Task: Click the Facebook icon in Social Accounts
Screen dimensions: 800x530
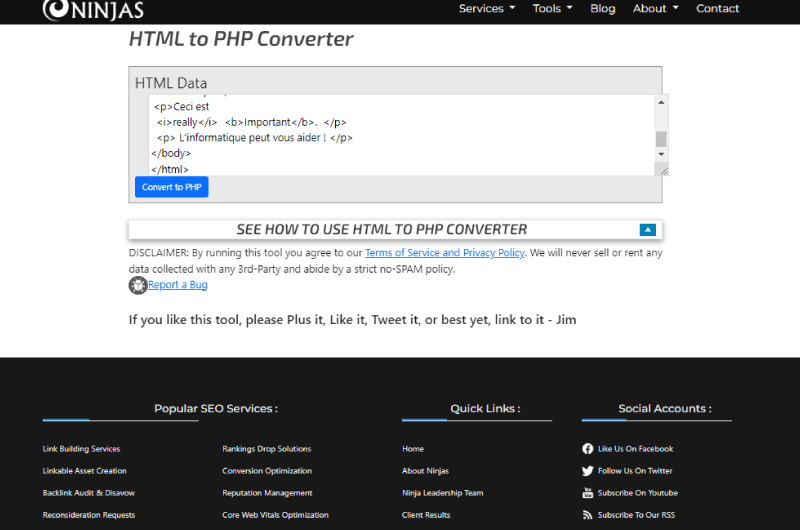Action: click(588, 448)
